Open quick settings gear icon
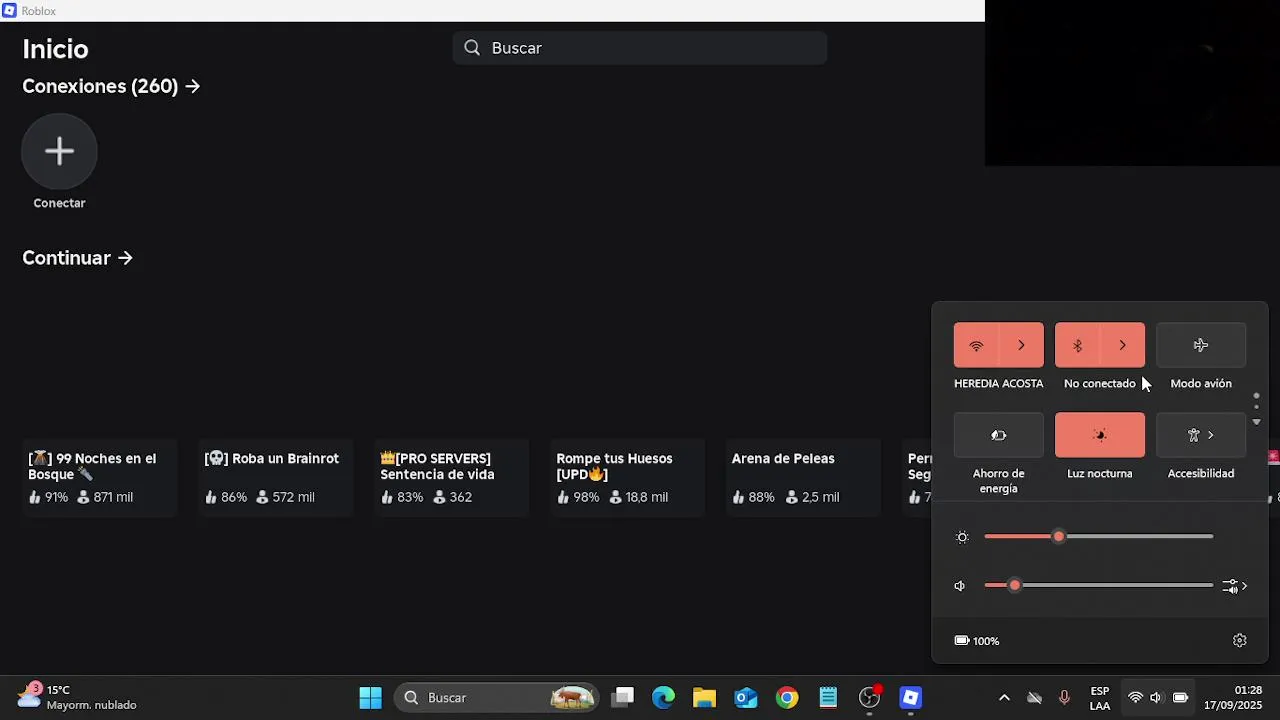This screenshot has height=720, width=1280. tap(1240, 640)
